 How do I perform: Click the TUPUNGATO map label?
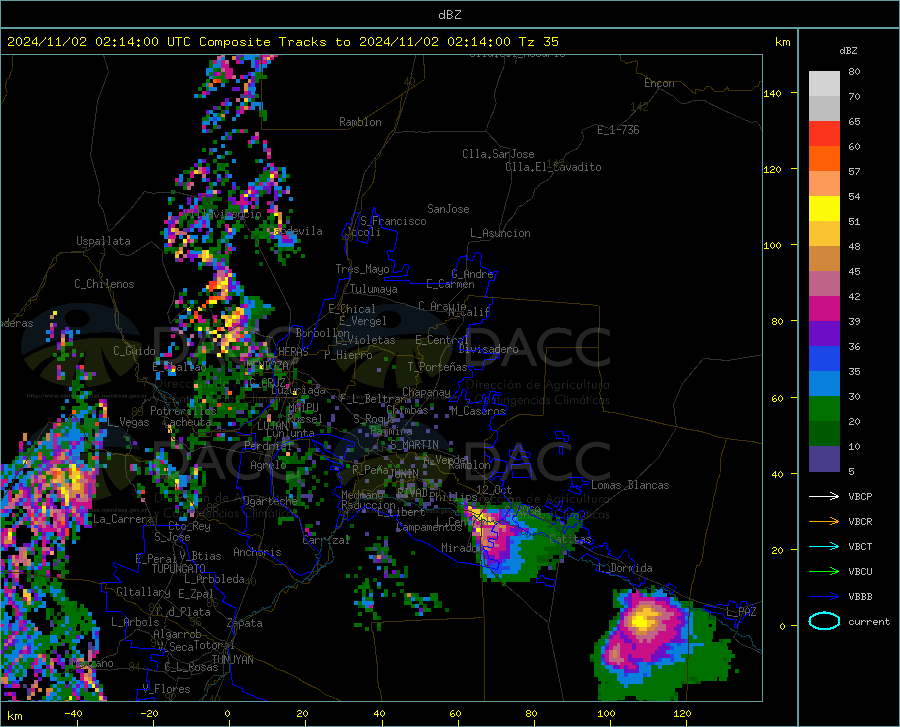point(179,569)
